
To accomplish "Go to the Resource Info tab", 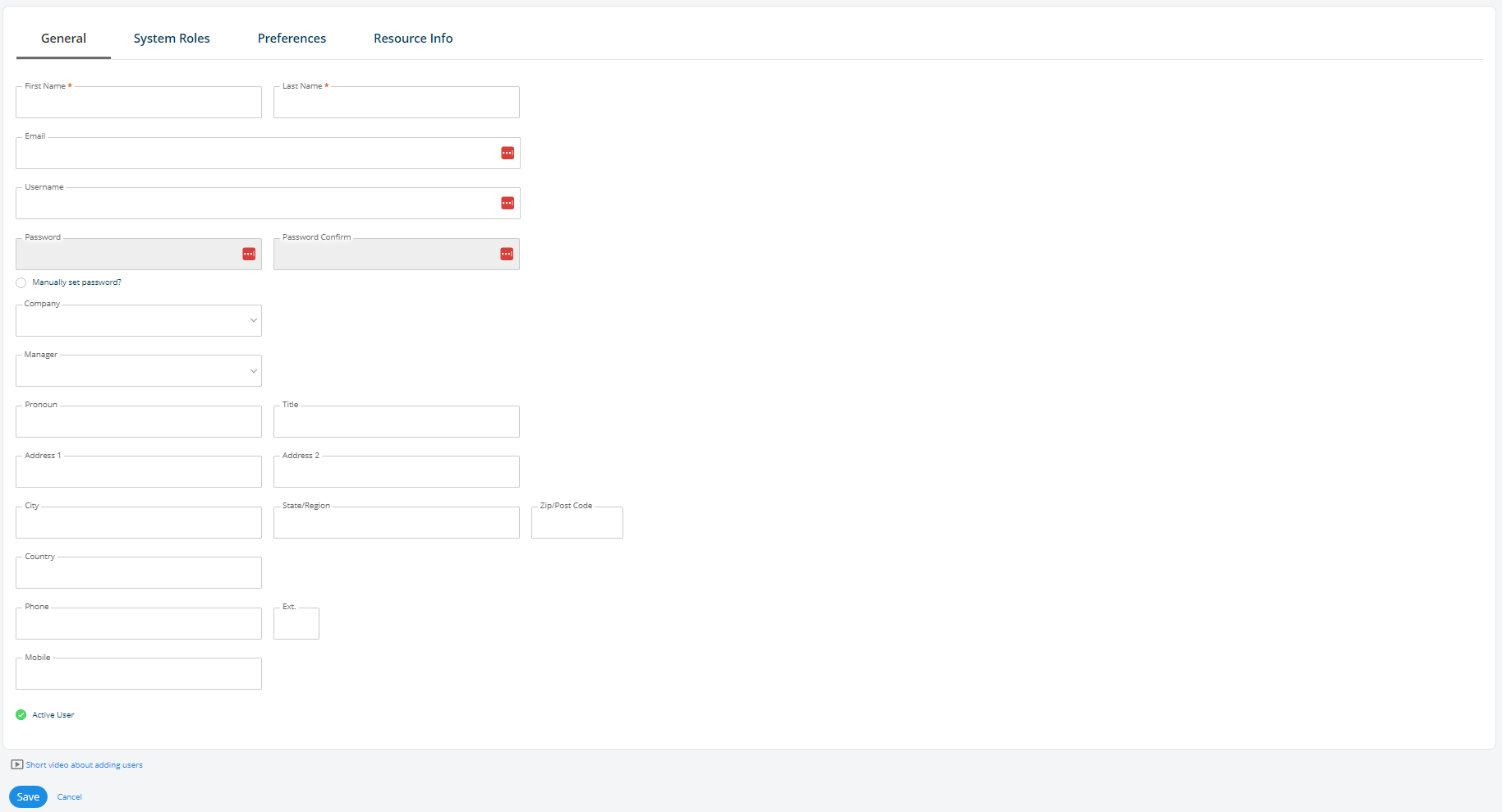I will (x=413, y=39).
